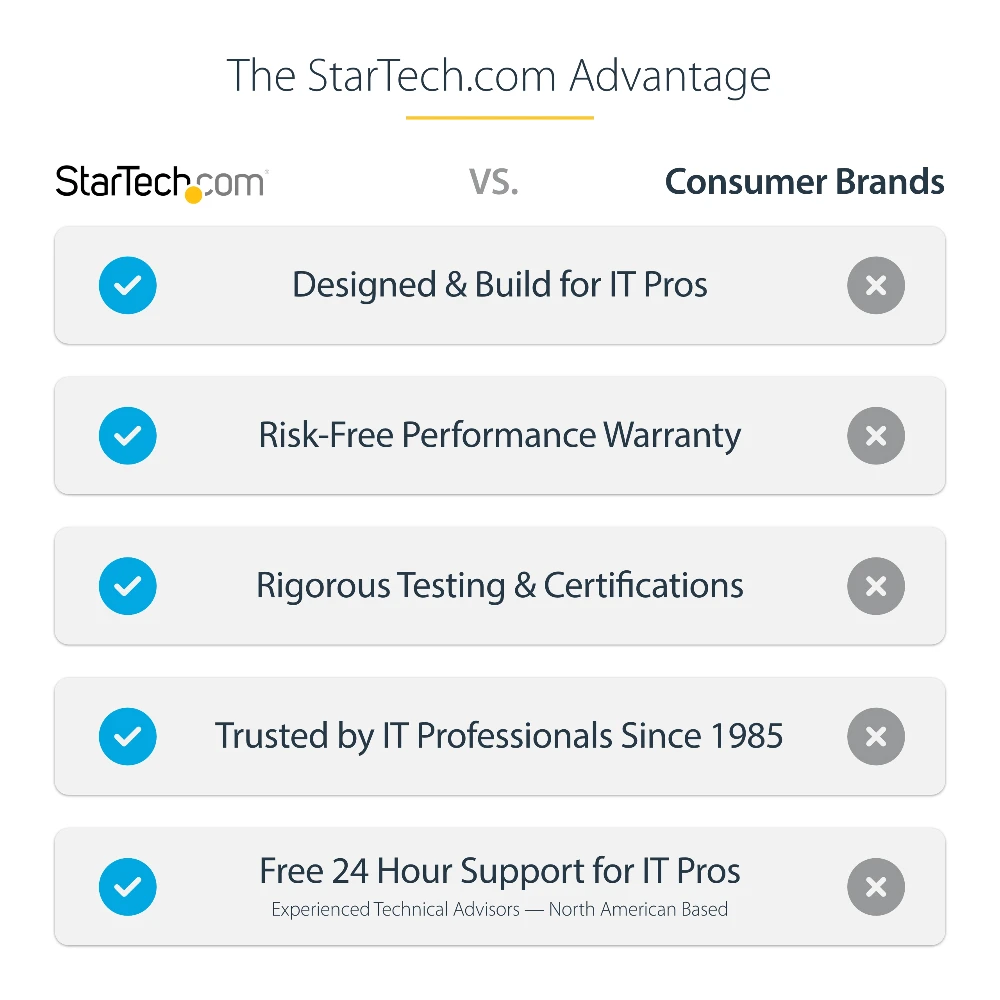Screen dimensions: 1000x1000
Task: Click blue checkmark beside Rigorous Testing & Certifications
Action: [x=128, y=586]
